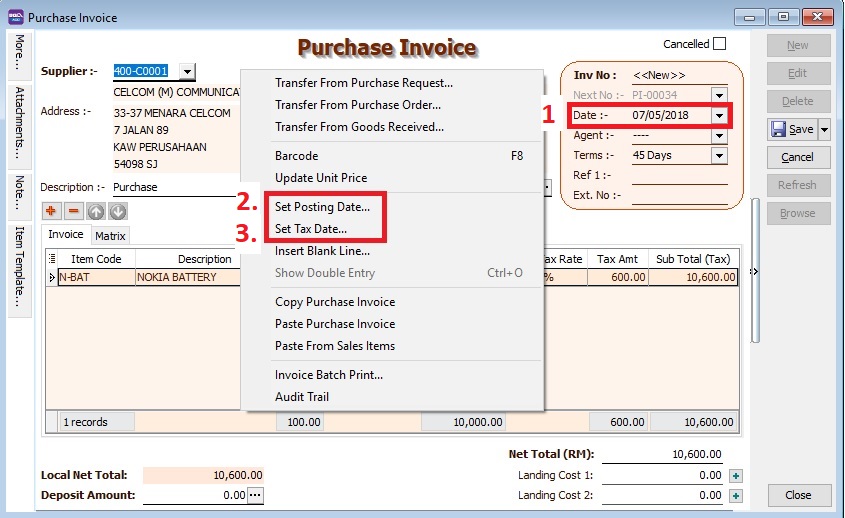Click the orange minus remove-row icon

pyautogui.click(x=73, y=212)
